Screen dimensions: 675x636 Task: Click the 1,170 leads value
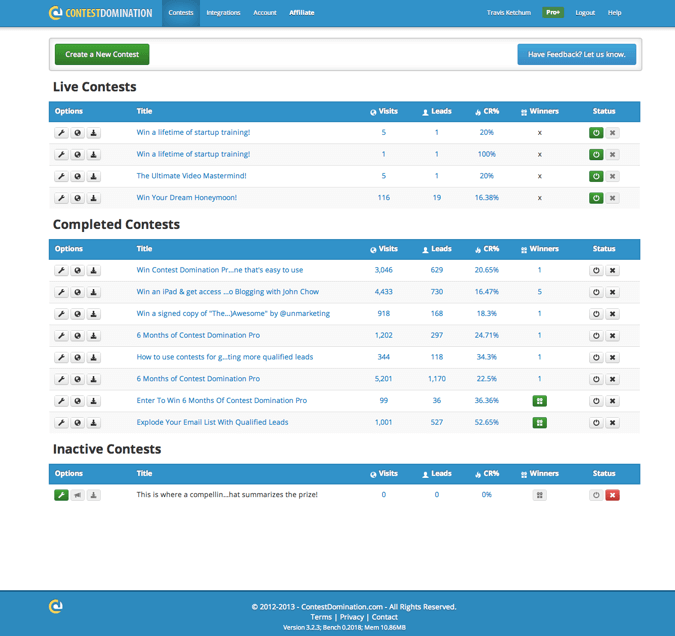[437, 378]
